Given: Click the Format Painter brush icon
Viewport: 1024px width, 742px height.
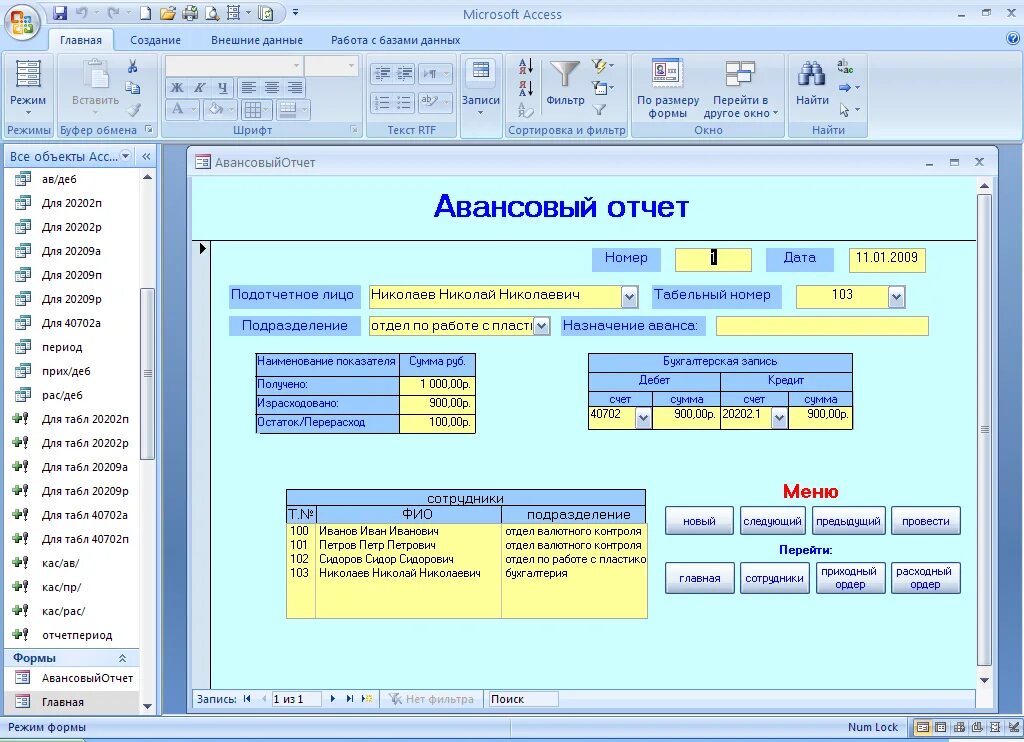Looking at the screenshot, I should point(135,109).
